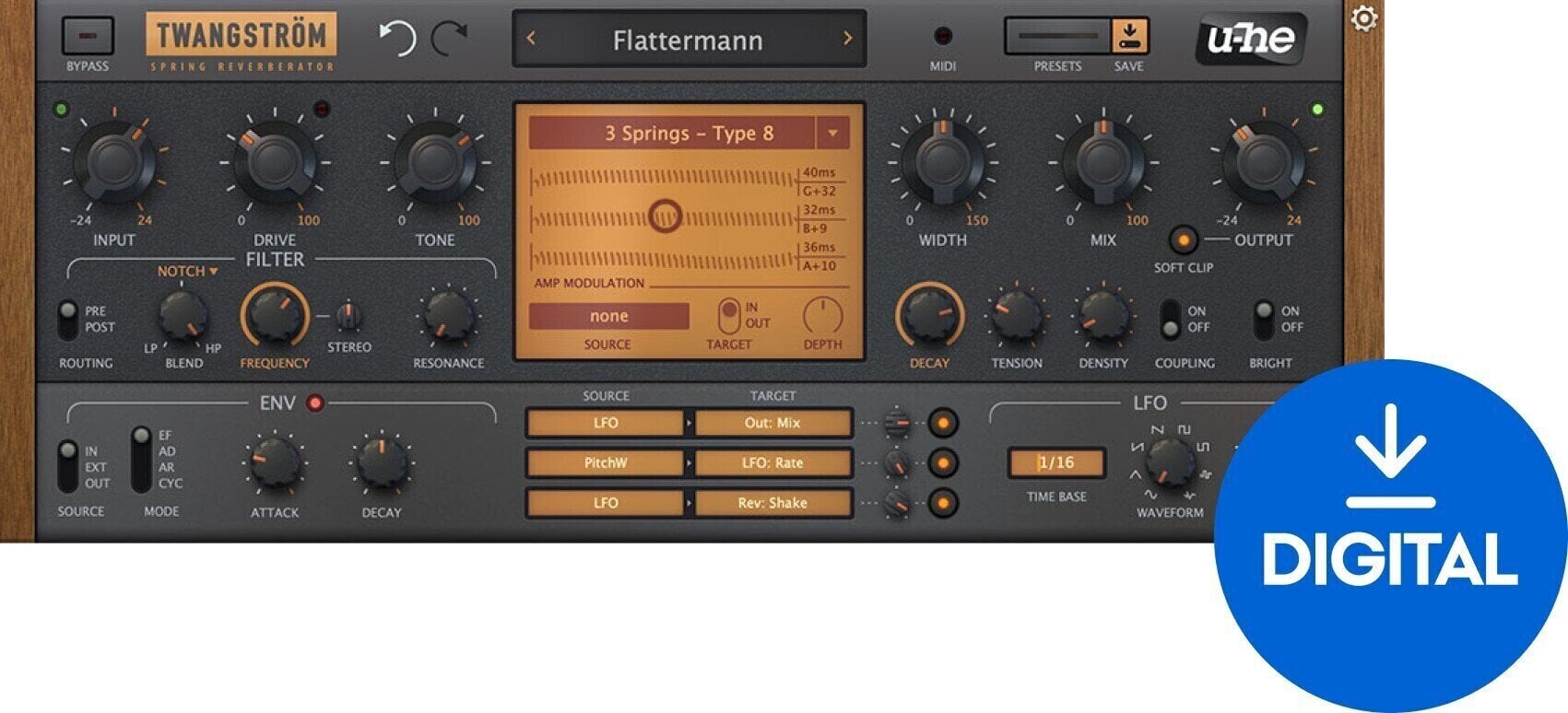The width and height of the screenshot is (1568, 713).
Task: Toggle the Coupling On/Off switch
Action: click(x=1170, y=319)
